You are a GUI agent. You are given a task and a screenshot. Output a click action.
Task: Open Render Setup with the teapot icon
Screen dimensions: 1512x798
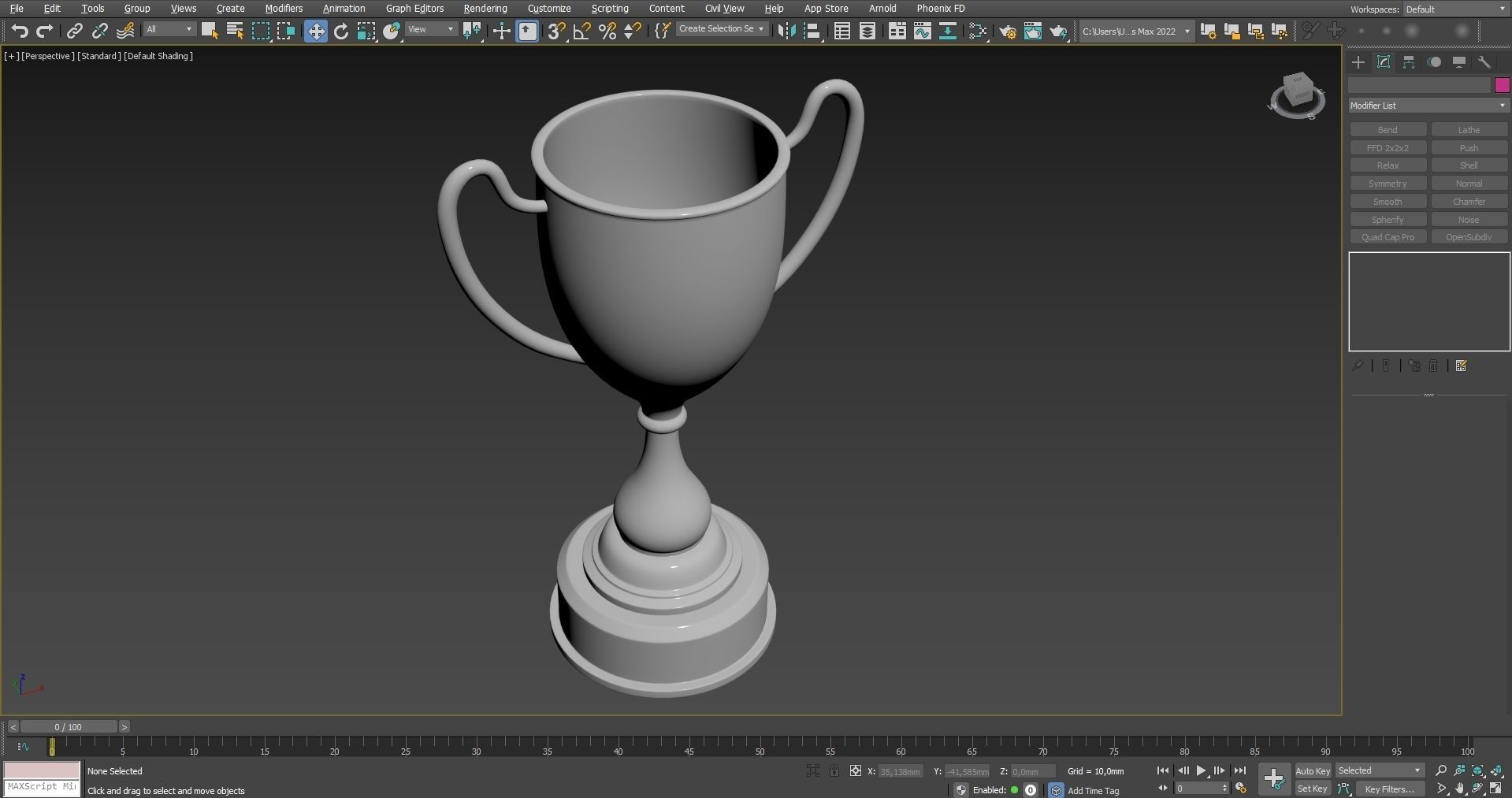(1008, 31)
